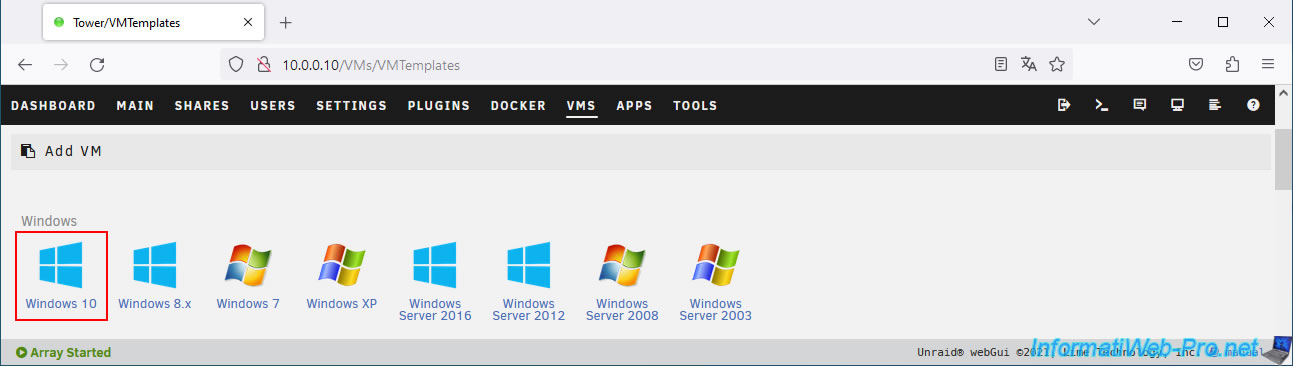The height and width of the screenshot is (366, 1293).
Task: Click the Windows 7 text link
Action: click(248, 303)
